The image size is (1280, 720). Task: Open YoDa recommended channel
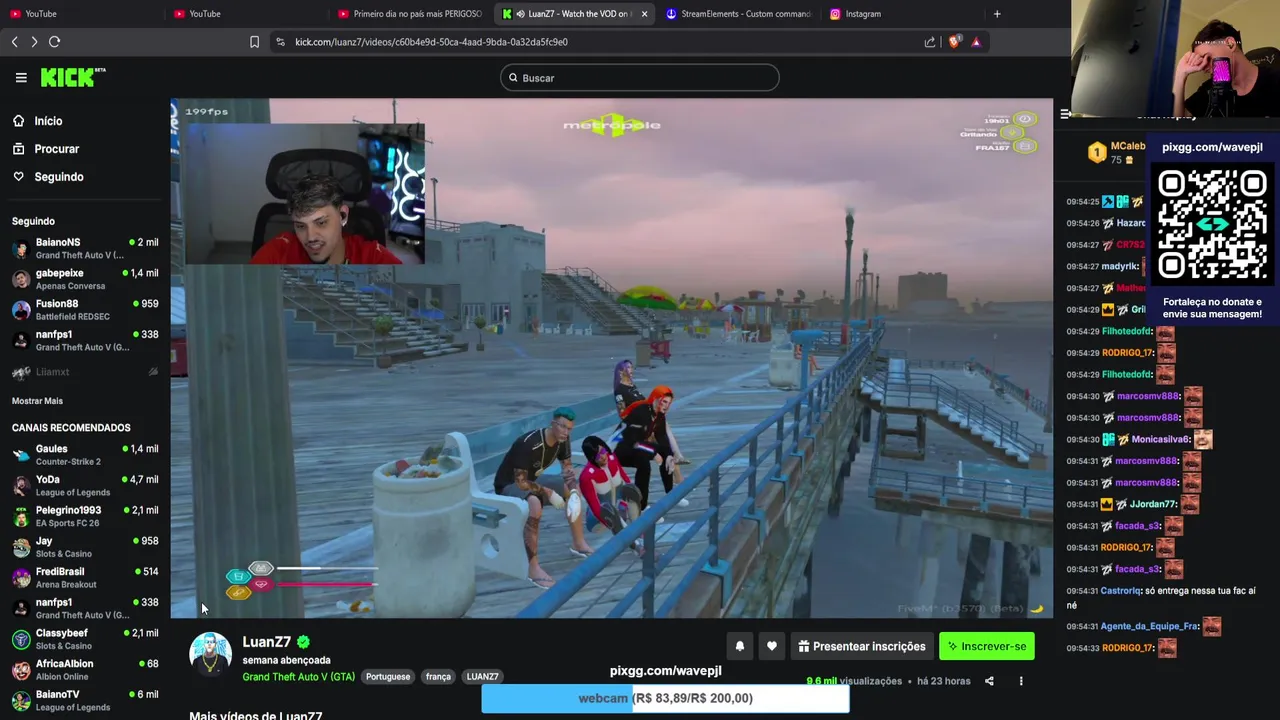click(85, 485)
